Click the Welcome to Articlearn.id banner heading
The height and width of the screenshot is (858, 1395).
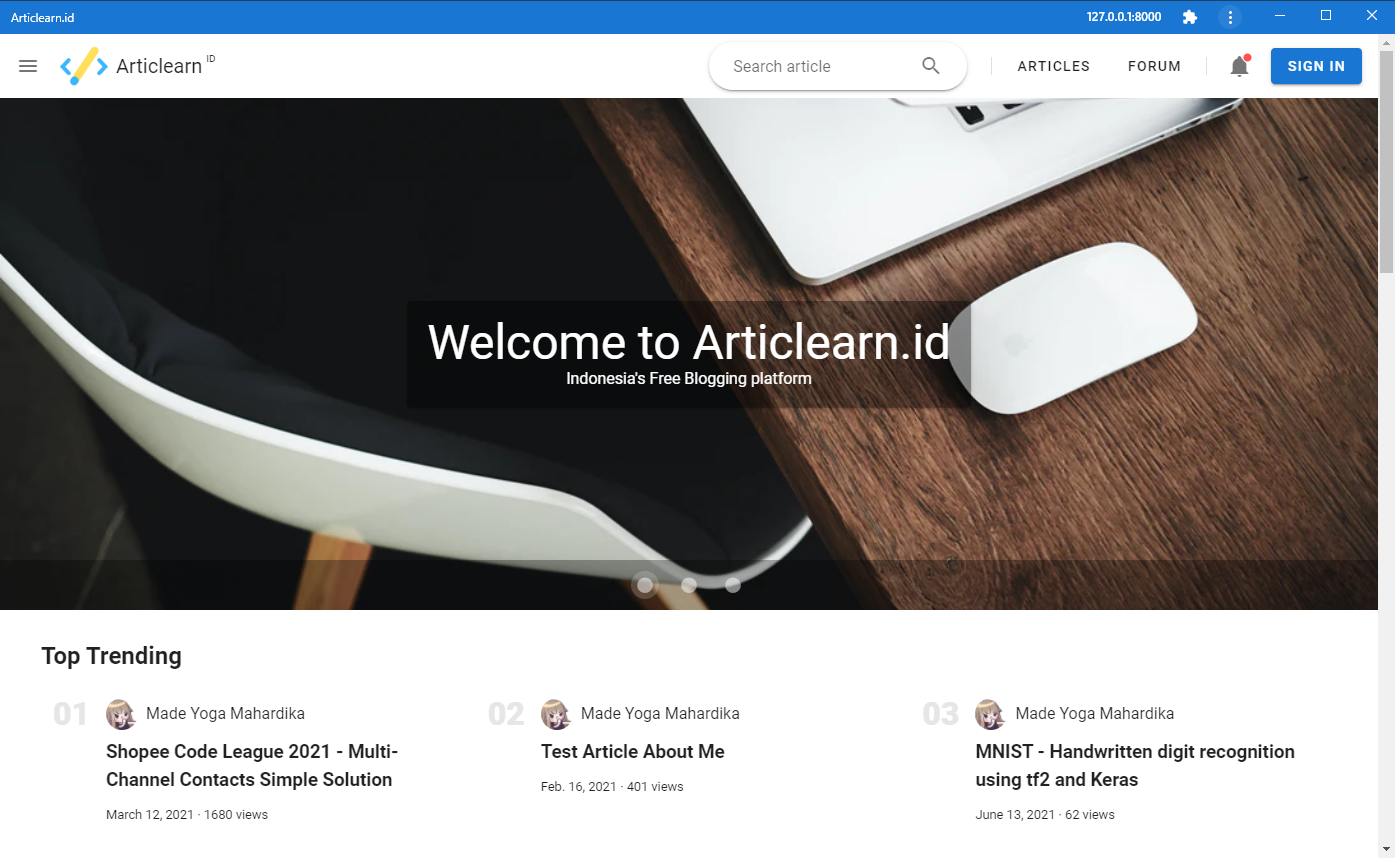click(x=689, y=342)
